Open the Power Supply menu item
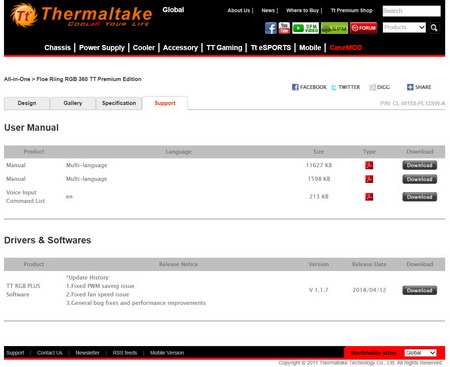 tap(102, 48)
